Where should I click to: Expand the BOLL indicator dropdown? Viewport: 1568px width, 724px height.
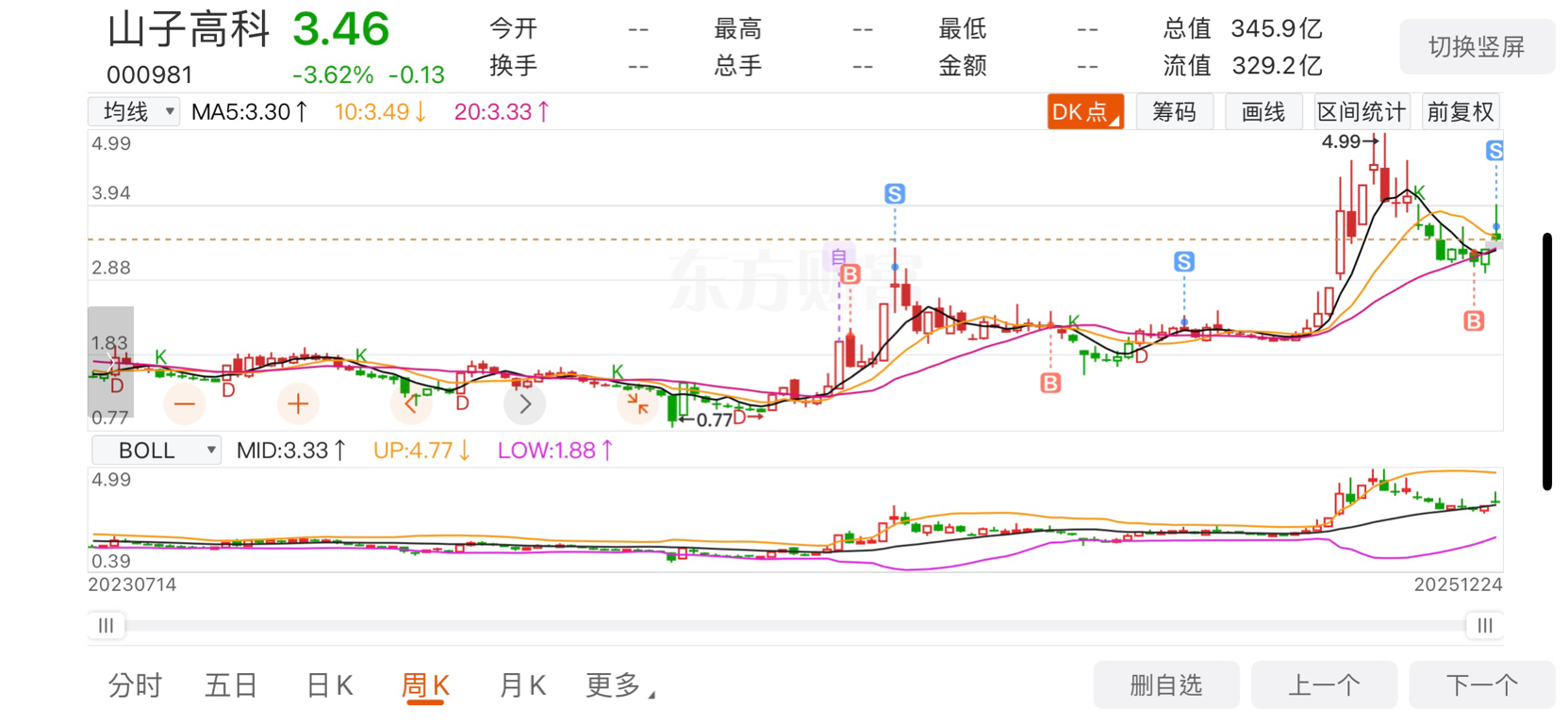pyautogui.click(x=157, y=451)
